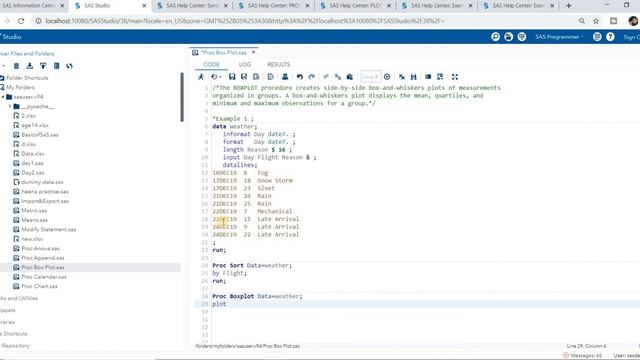This screenshot has width=640, height=360.
Task: Click the 'plot' statement on line 29
Action: pos(219,304)
